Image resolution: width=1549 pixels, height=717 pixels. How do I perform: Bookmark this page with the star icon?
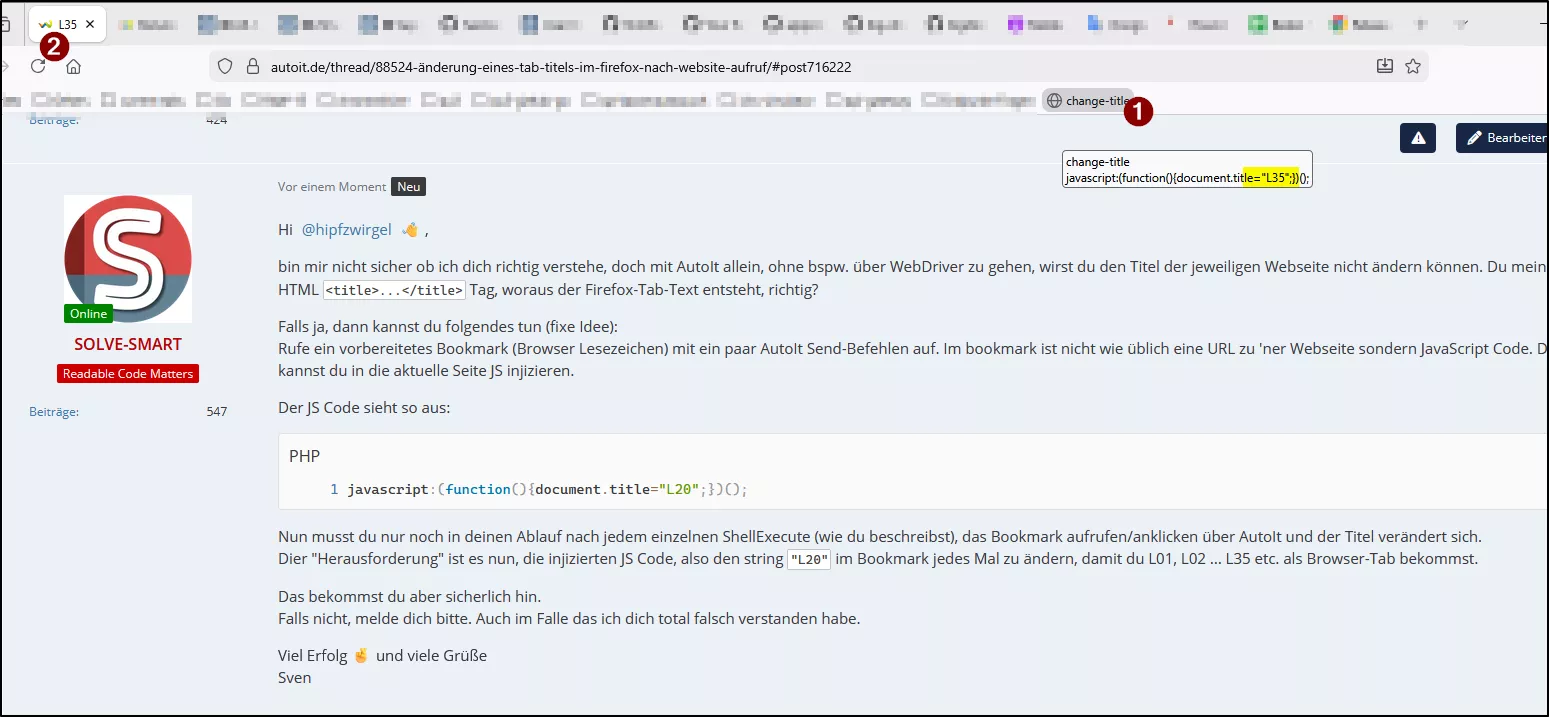click(x=1412, y=66)
